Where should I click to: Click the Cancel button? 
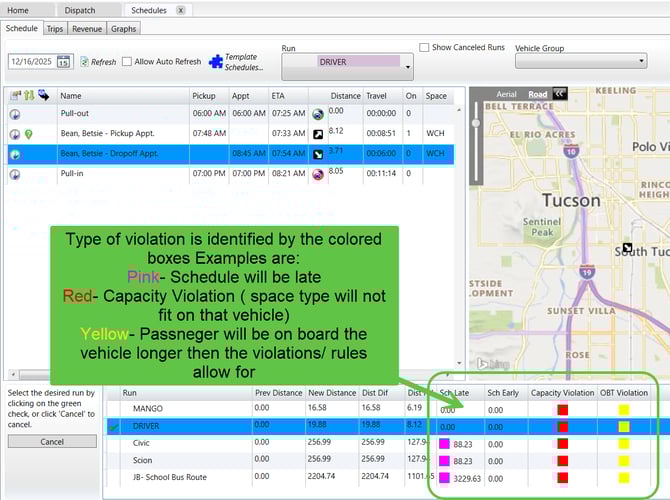coord(51,441)
